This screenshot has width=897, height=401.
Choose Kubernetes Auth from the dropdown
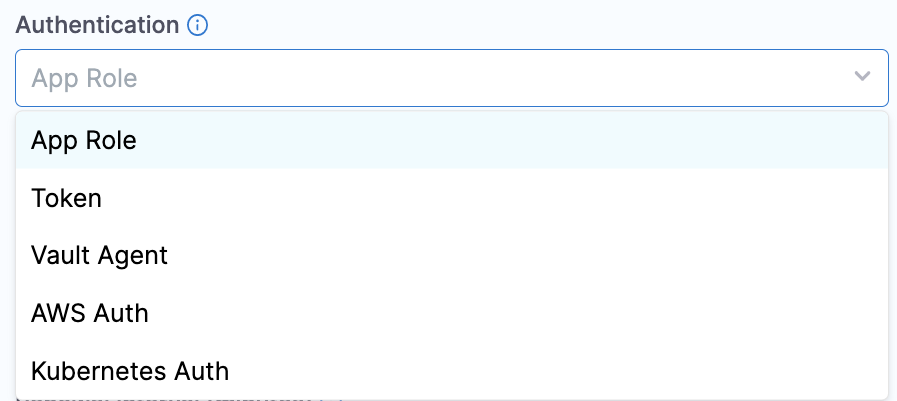[x=130, y=371]
